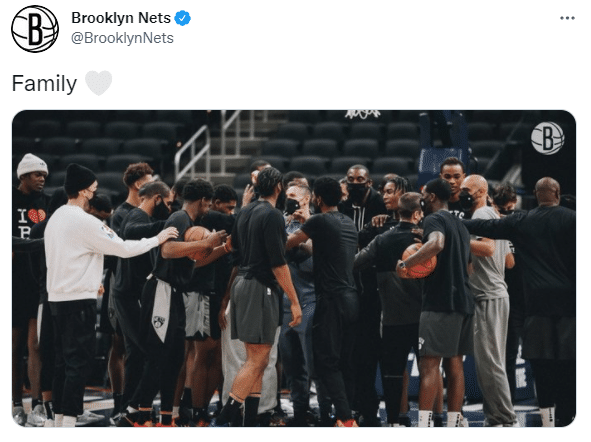This screenshot has height=442, width=591.
Task: Click the "Family" tweet text
Action: tap(44, 83)
